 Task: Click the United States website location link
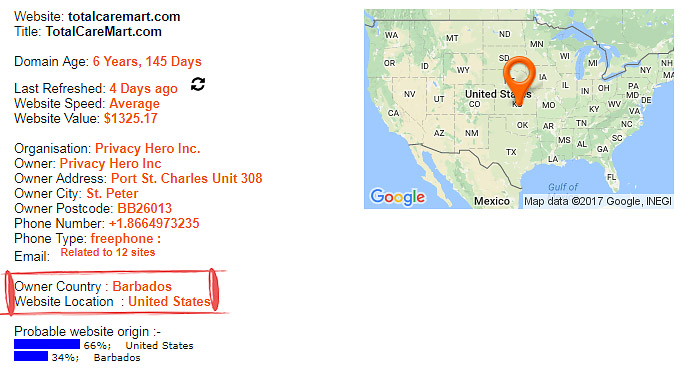169,301
